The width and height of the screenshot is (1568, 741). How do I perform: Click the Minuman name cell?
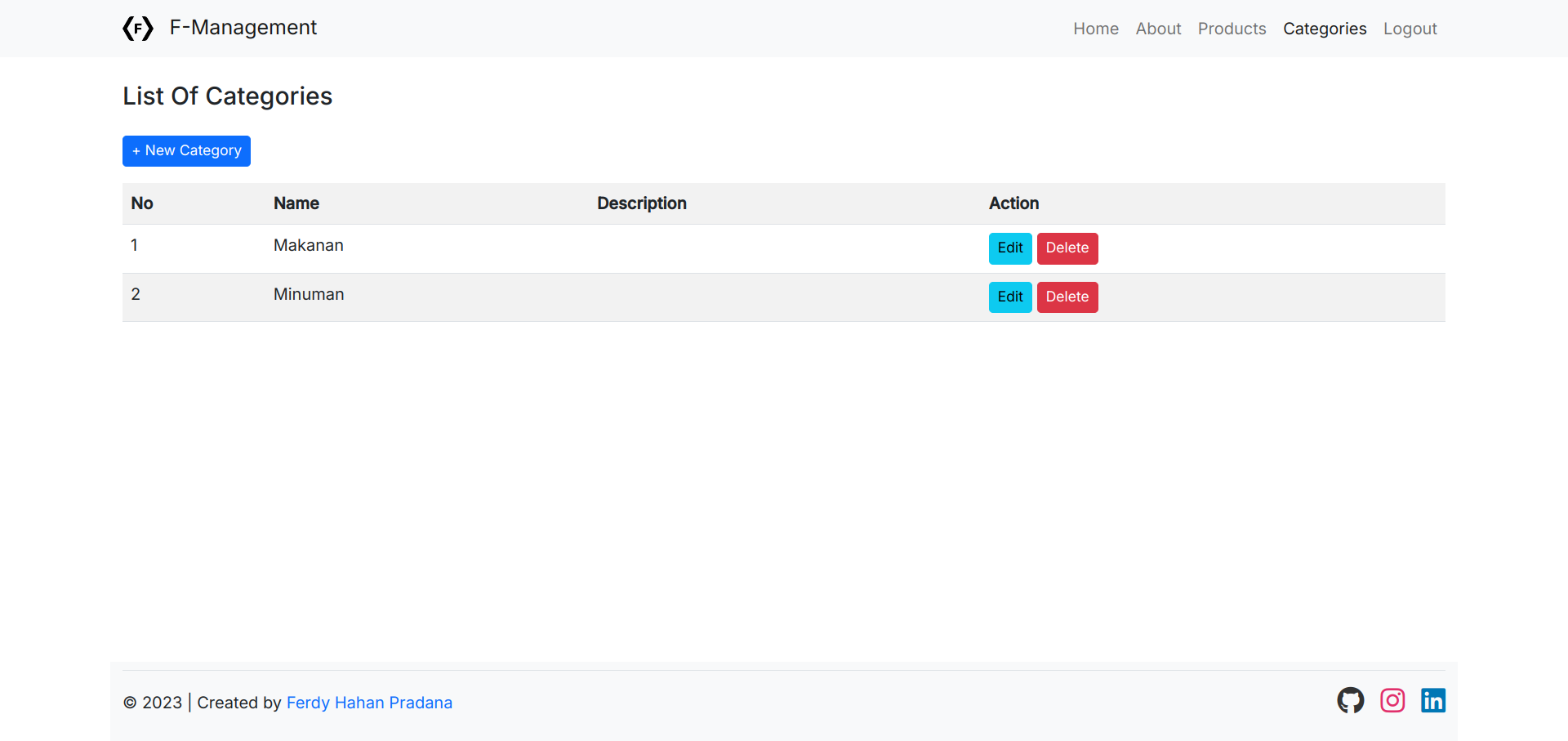tap(309, 295)
